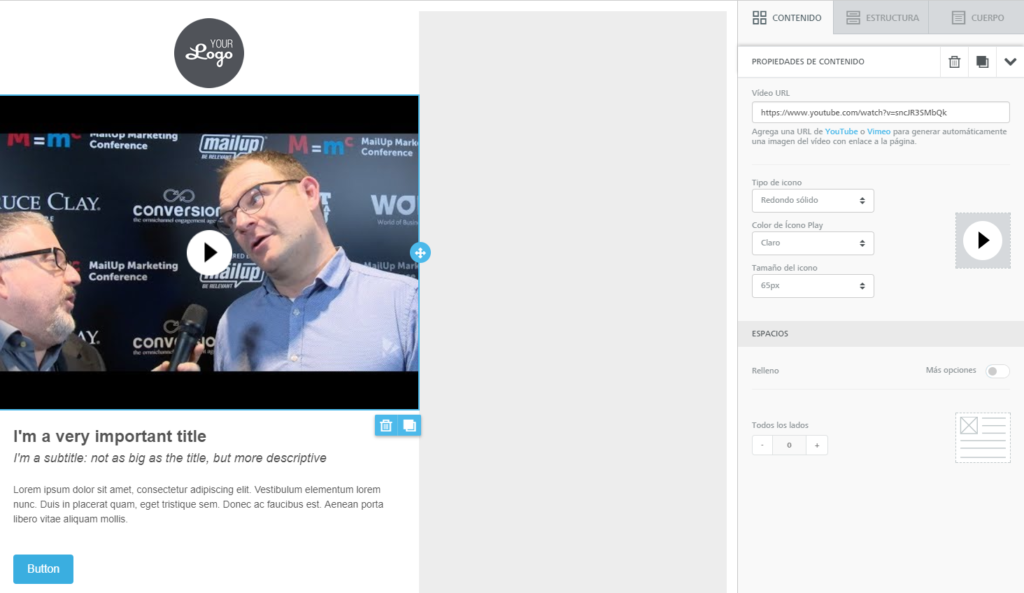1024x593 pixels.
Task: Click the play icon preview thumbnail
Action: pos(983,240)
